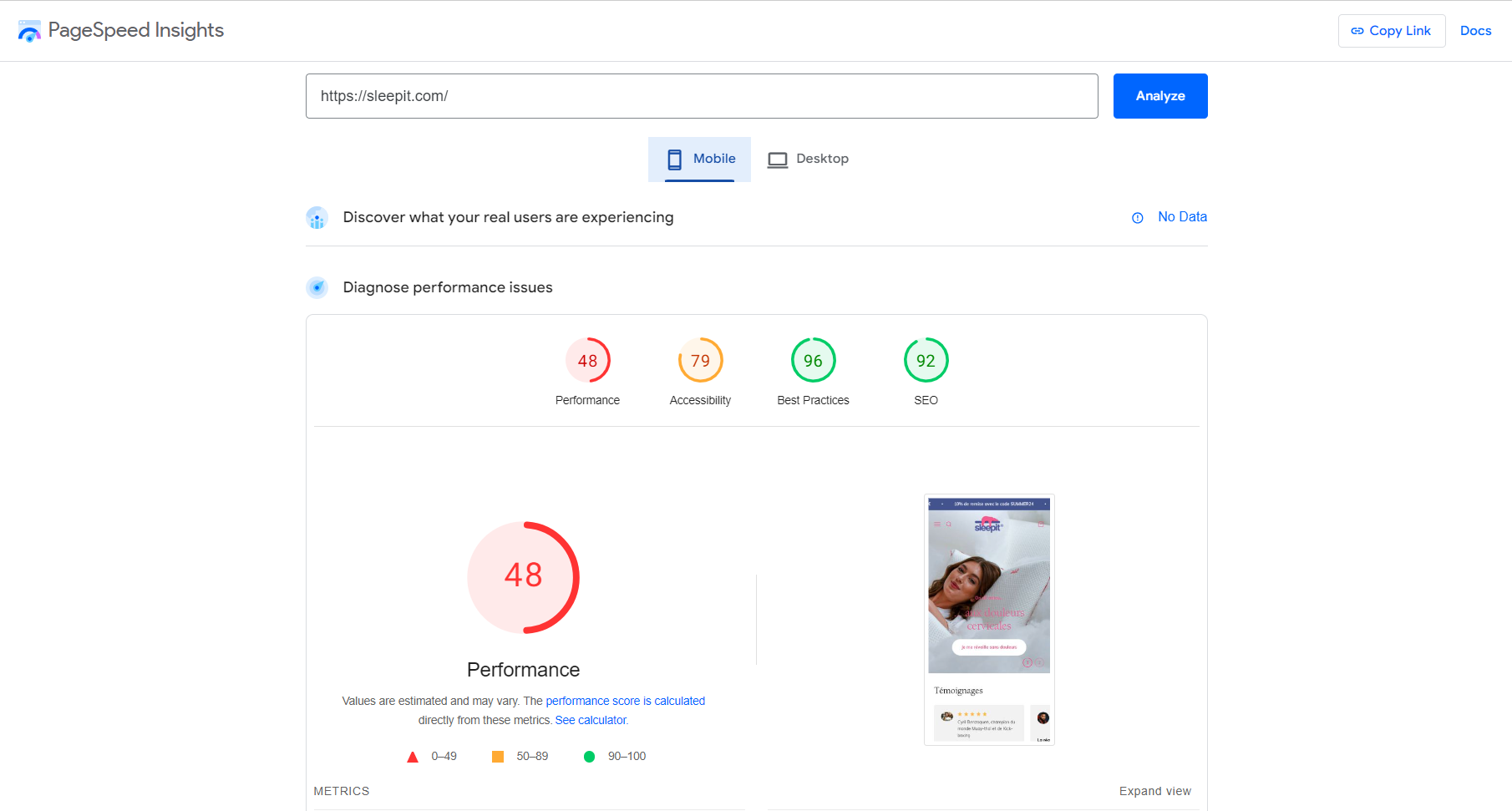1512x811 pixels.
Task: Click the '50–89' legend text
Action: pyautogui.click(x=532, y=756)
